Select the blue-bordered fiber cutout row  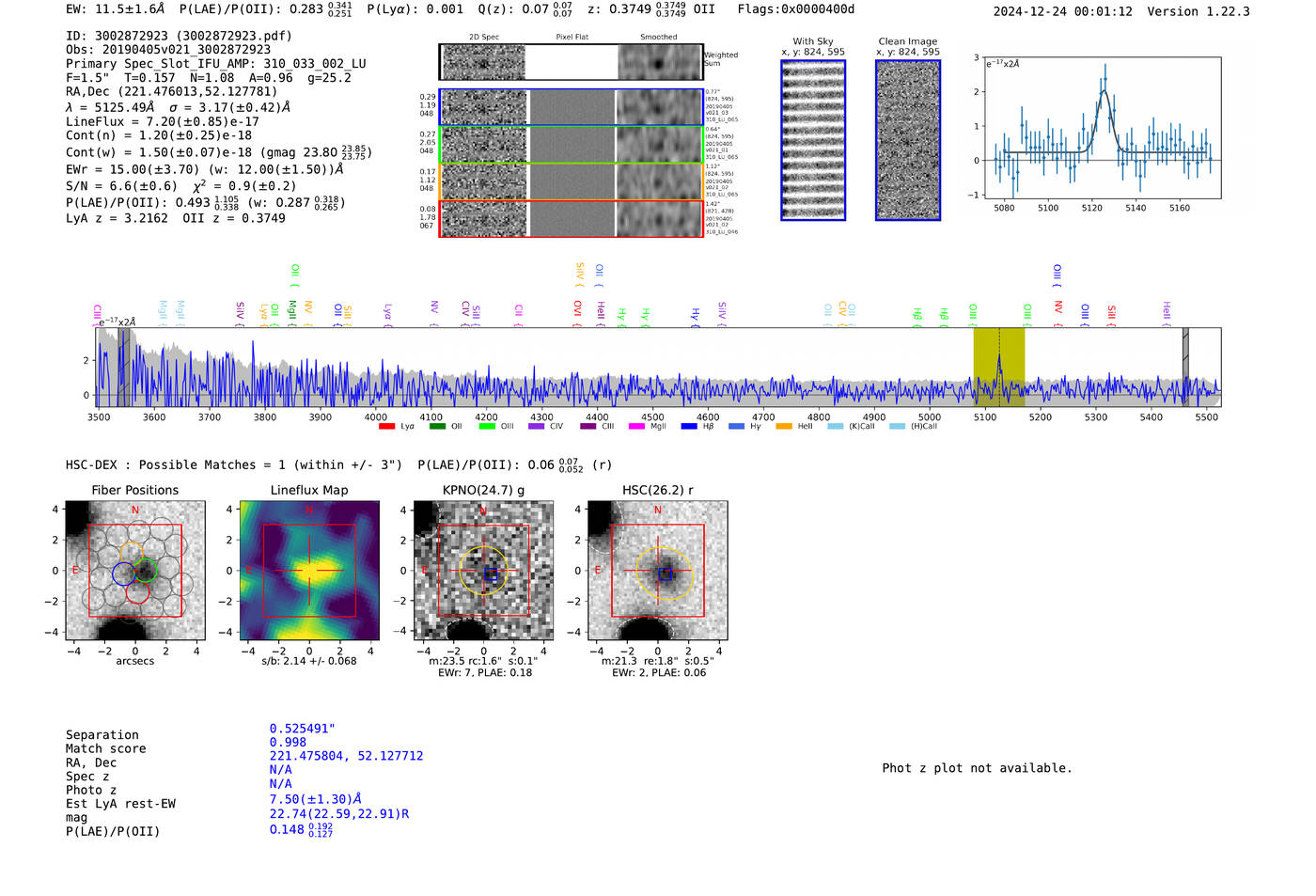[572, 107]
